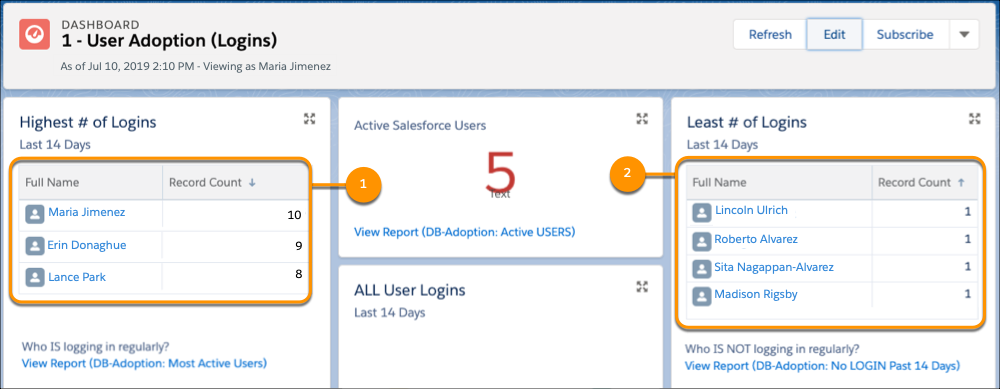This screenshot has height=389, width=1000.
Task: Open Erin Donaghue's user record
Action: coord(87,245)
